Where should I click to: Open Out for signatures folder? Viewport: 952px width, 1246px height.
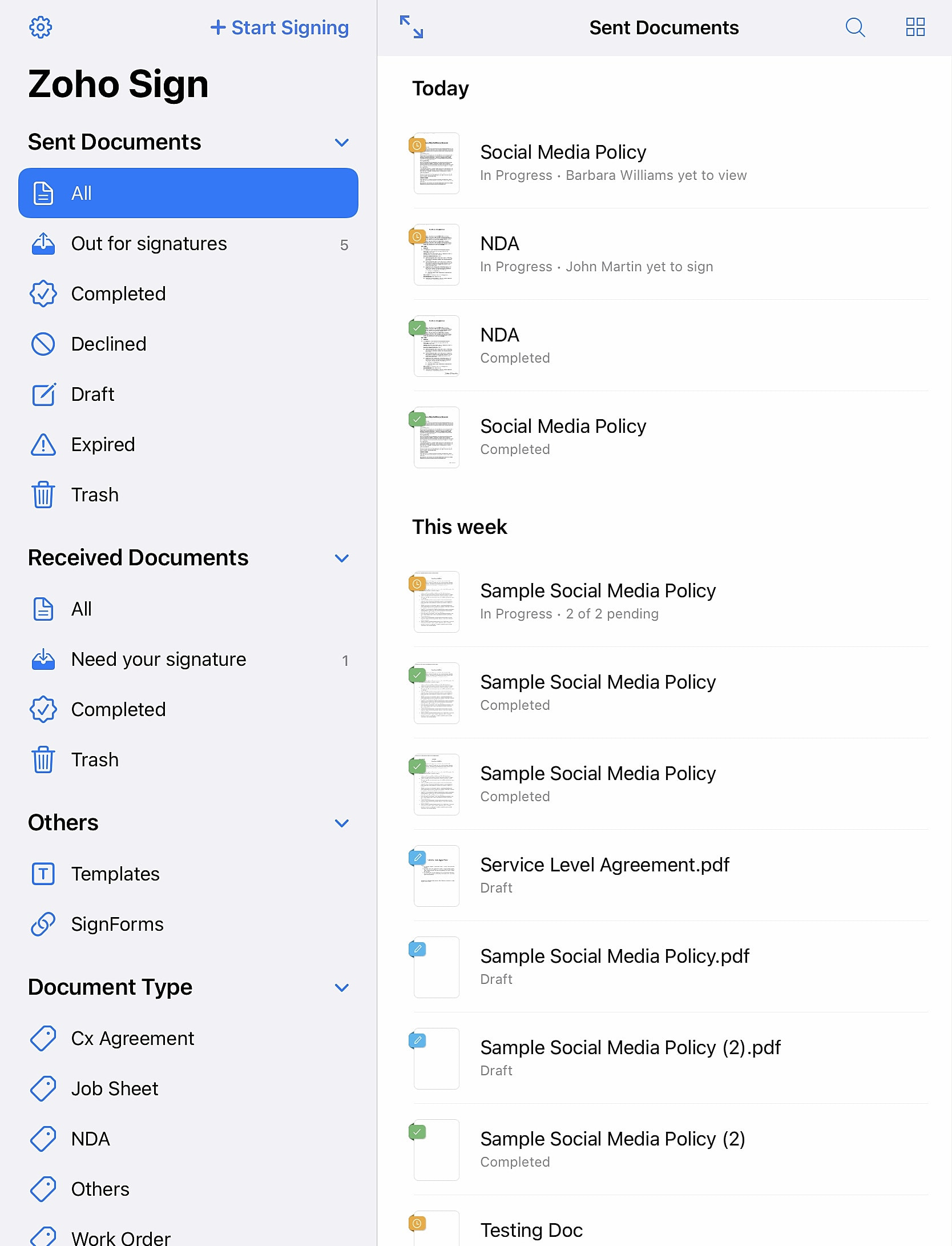188,244
